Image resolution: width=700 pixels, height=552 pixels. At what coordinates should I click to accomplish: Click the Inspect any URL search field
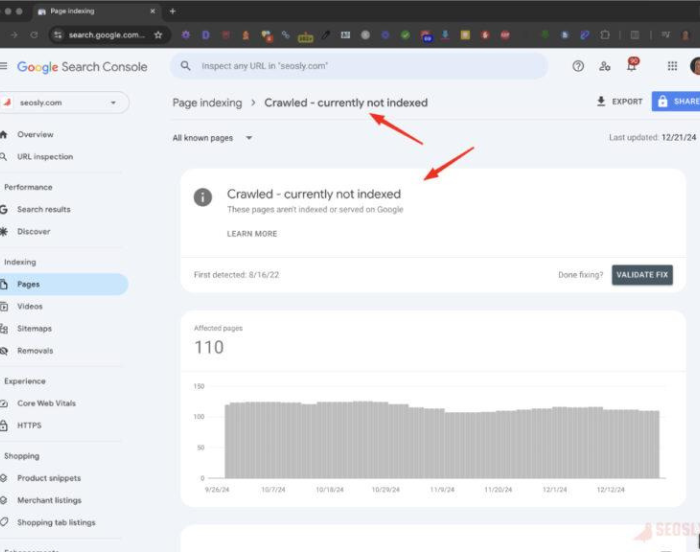360,66
